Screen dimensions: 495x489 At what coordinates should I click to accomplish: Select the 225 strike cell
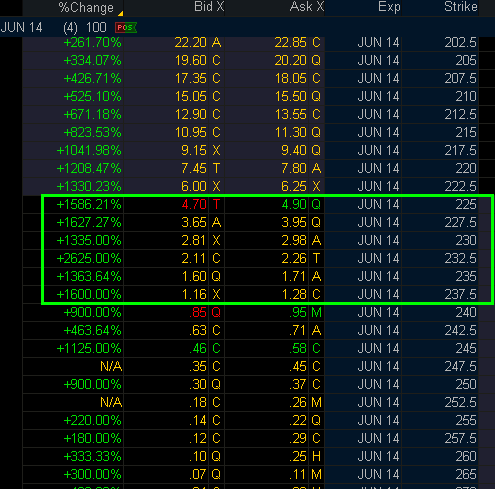[466, 204]
